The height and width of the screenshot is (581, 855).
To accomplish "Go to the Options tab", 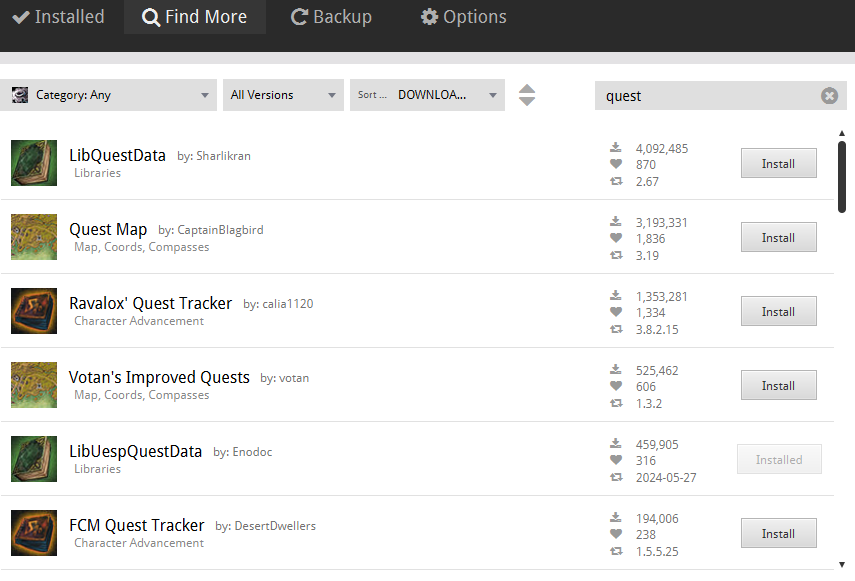I will 463,17.
